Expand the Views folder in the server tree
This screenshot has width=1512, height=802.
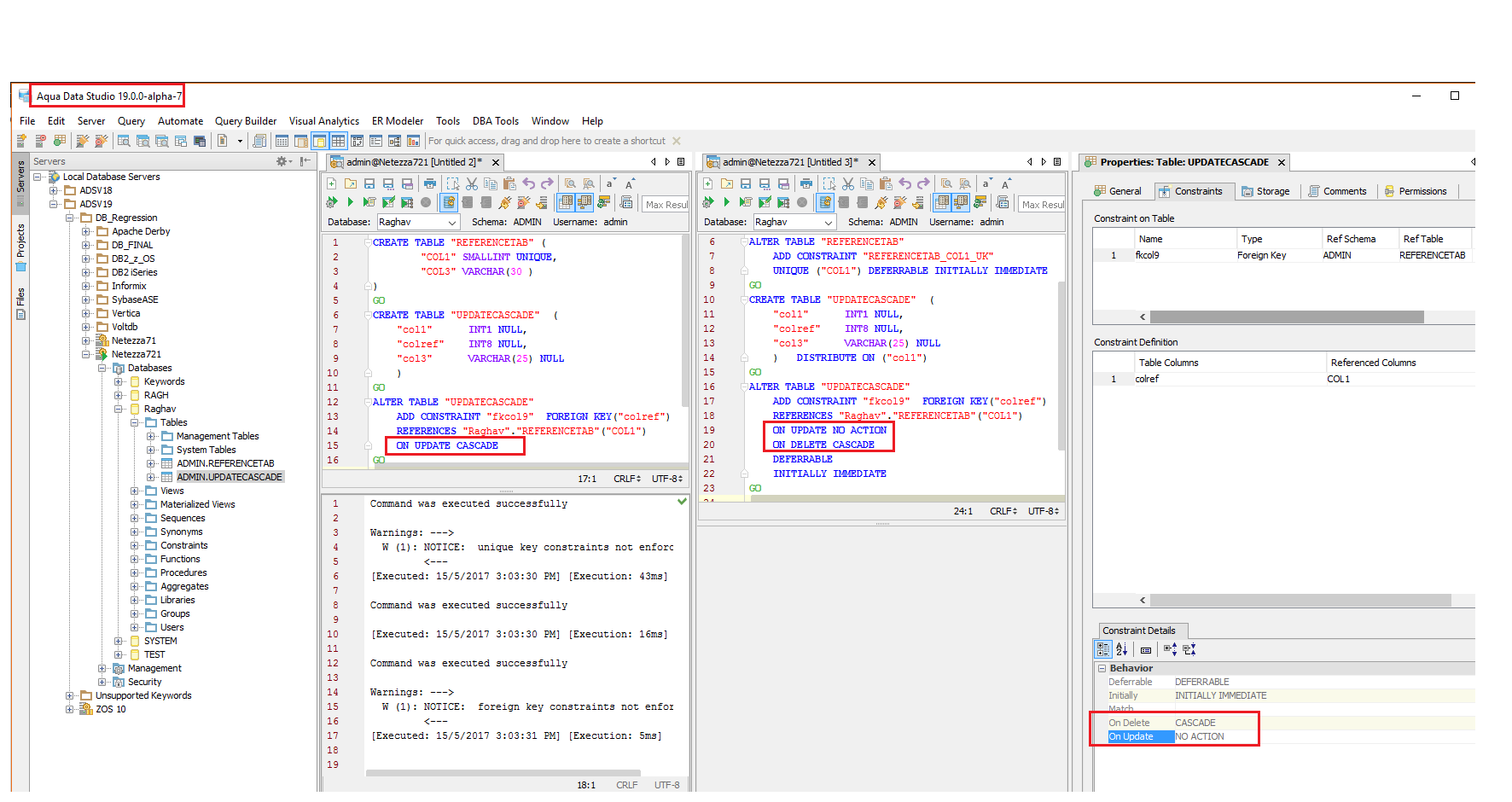point(135,491)
